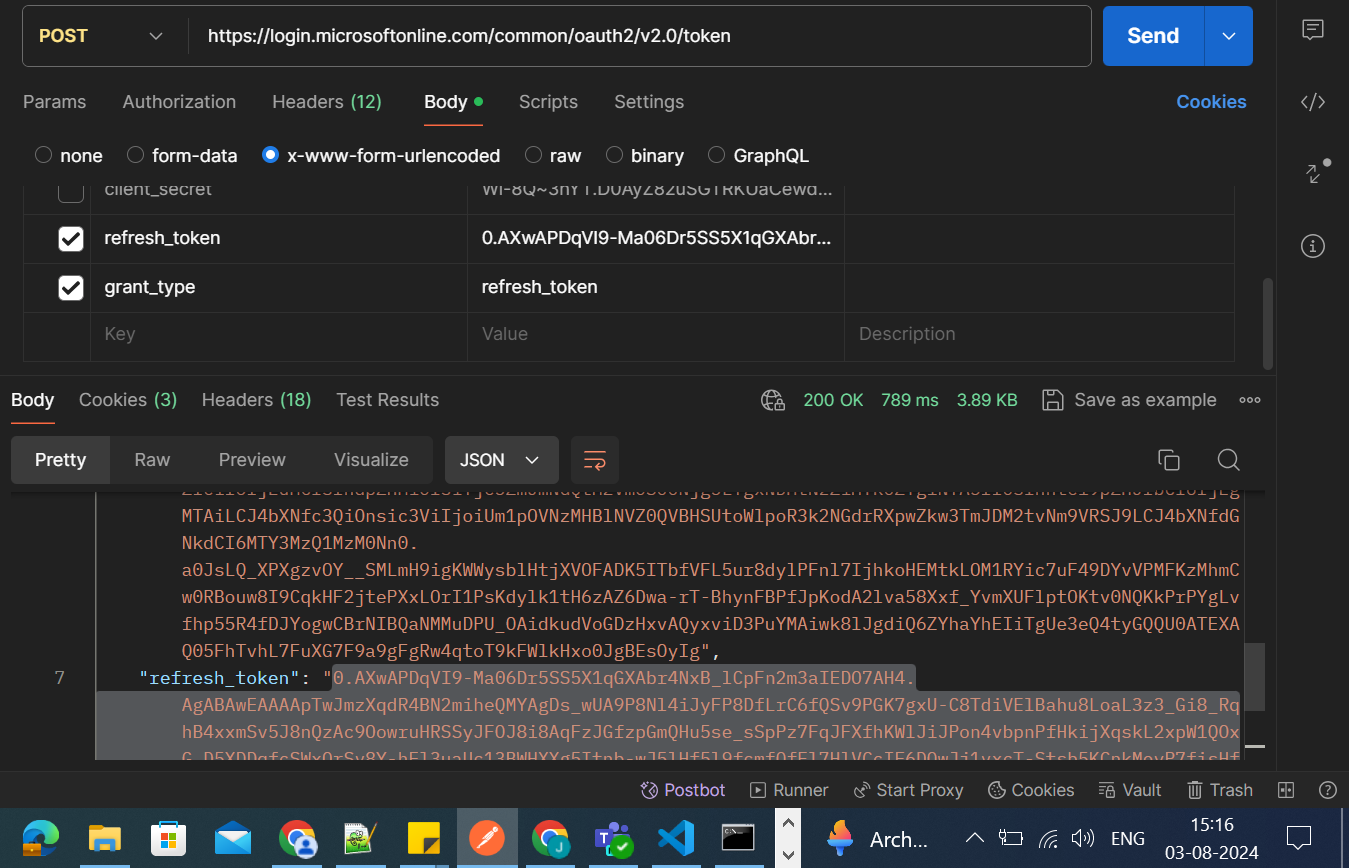Viewport: 1349px width, 868px height.
Task: Click the taskbar overflow up arrow
Action: pos(788,822)
